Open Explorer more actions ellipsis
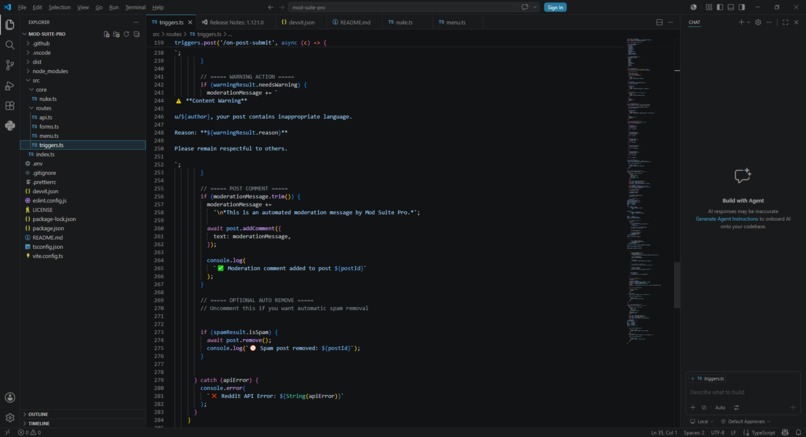This screenshot has height=437, width=806. tap(136, 22)
